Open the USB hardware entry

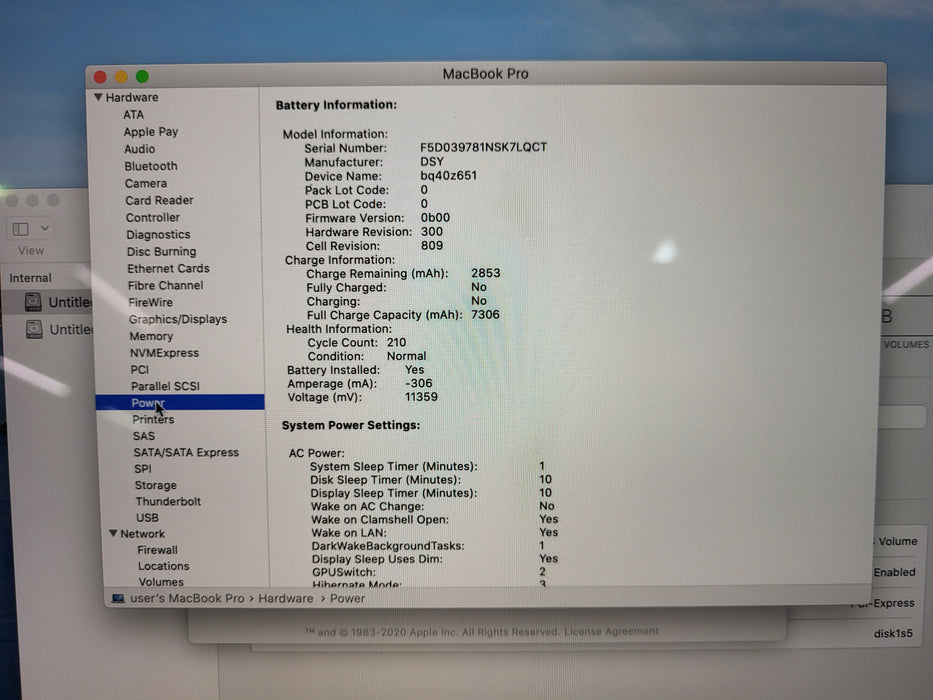(x=147, y=517)
